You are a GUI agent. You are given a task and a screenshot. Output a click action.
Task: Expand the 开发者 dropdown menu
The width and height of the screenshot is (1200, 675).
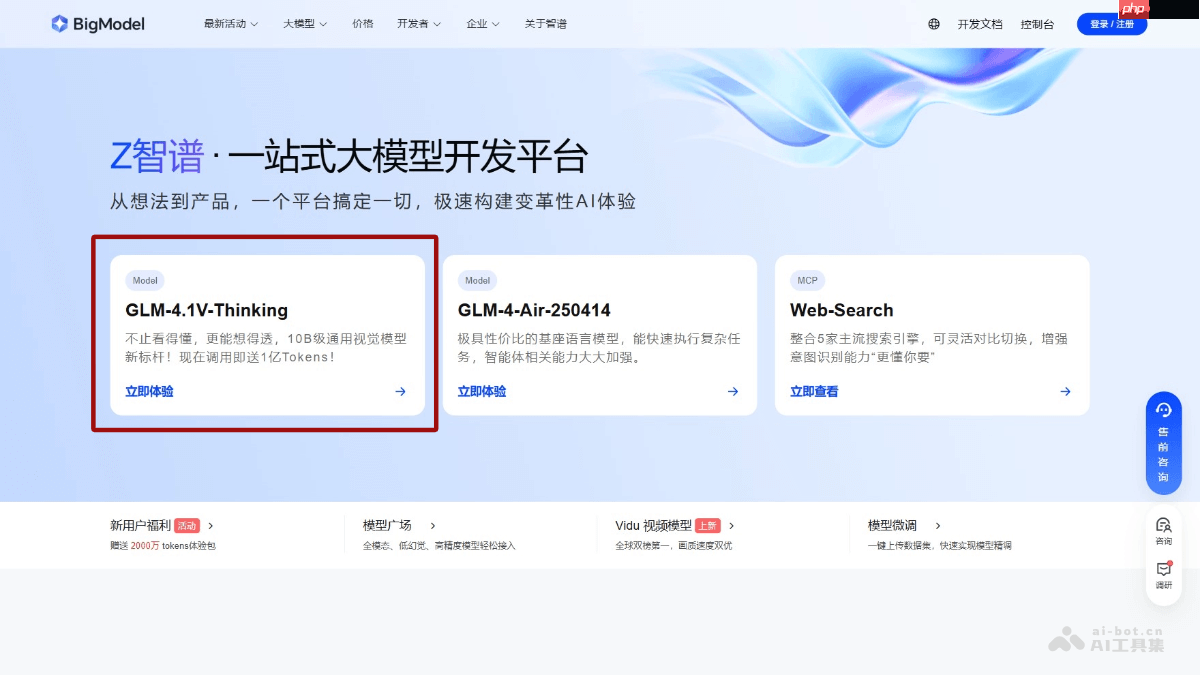(x=419, y=24)
